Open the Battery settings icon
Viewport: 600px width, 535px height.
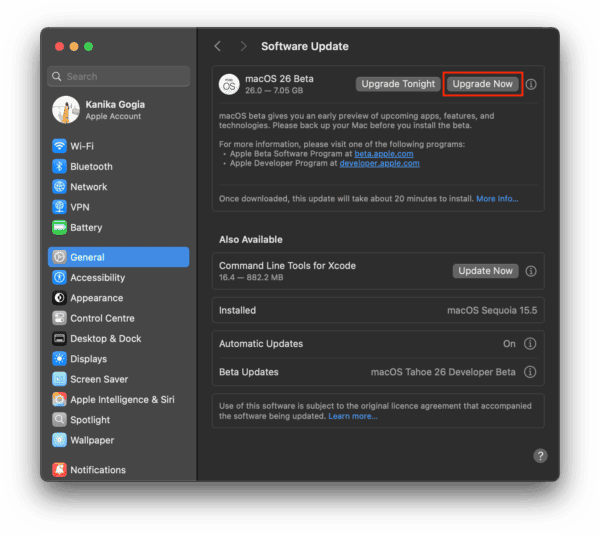(60, 227)
